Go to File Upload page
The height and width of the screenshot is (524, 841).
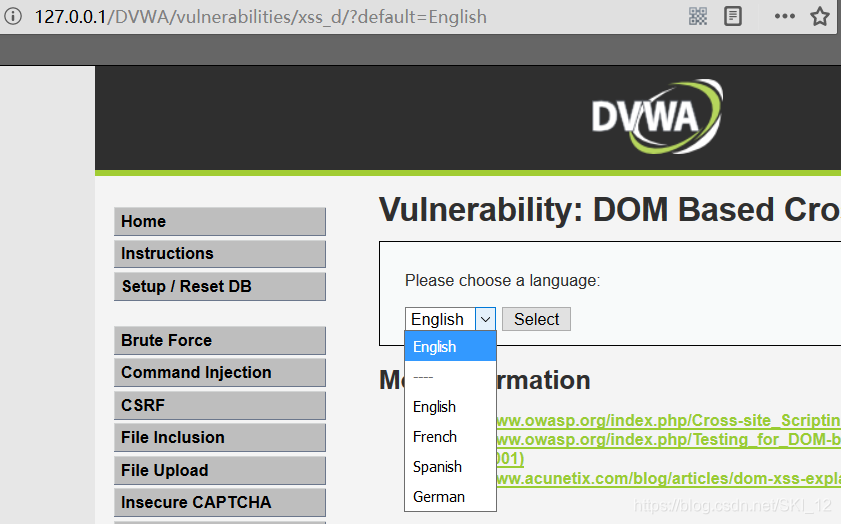220,470
